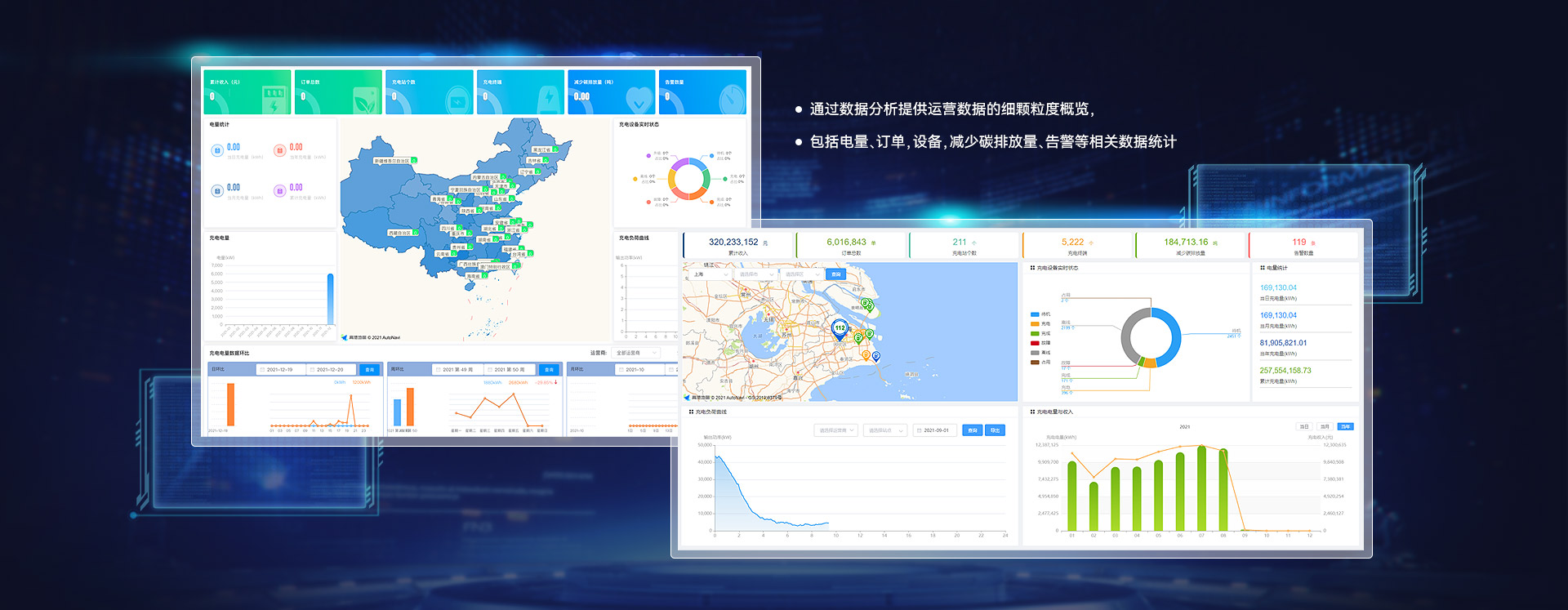
Task: Click the charging meter icon on 累计收入 card
Action: pyautogui.click(x=274, y=100)
